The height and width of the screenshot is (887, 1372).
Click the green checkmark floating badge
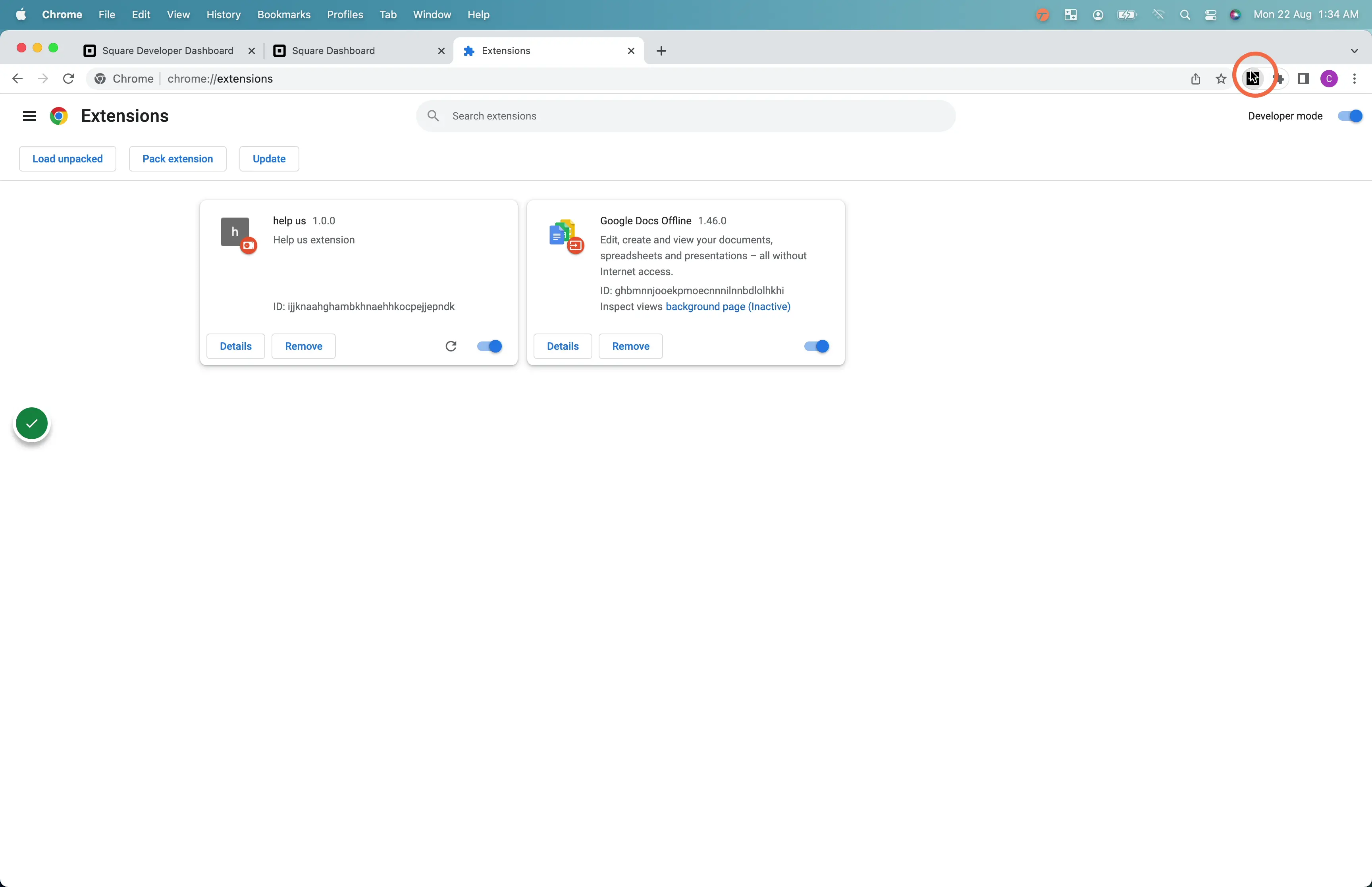[x=32, y=423]
